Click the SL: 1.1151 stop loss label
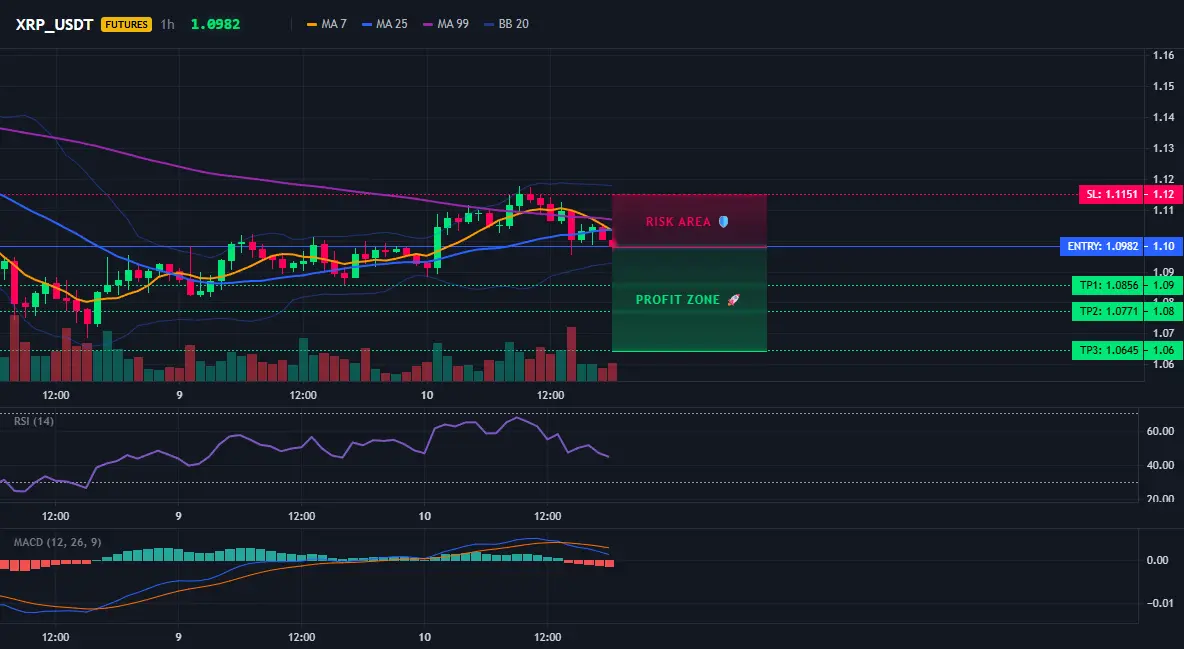Viewport: 1184px width, 649px height. click(x=1112, y=194)
